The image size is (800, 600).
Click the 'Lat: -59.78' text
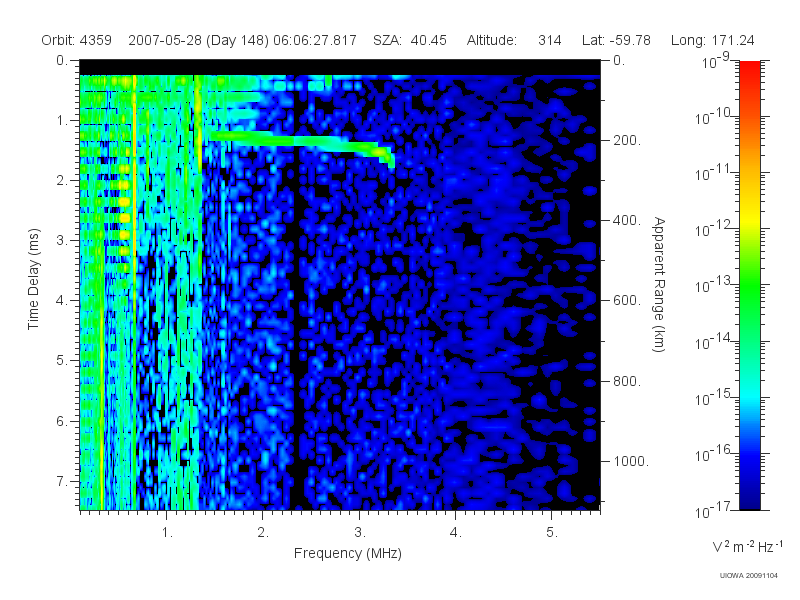point(616,40)
